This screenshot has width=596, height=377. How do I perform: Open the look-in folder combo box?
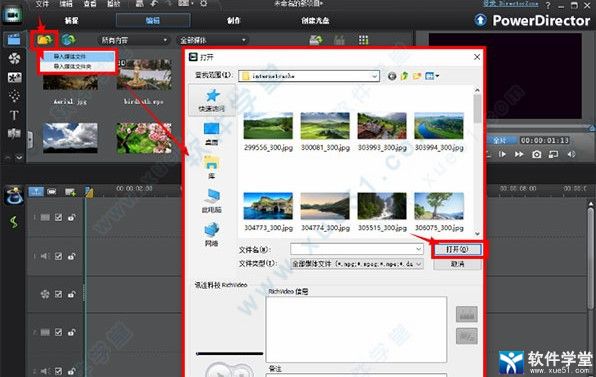[309, 76]
